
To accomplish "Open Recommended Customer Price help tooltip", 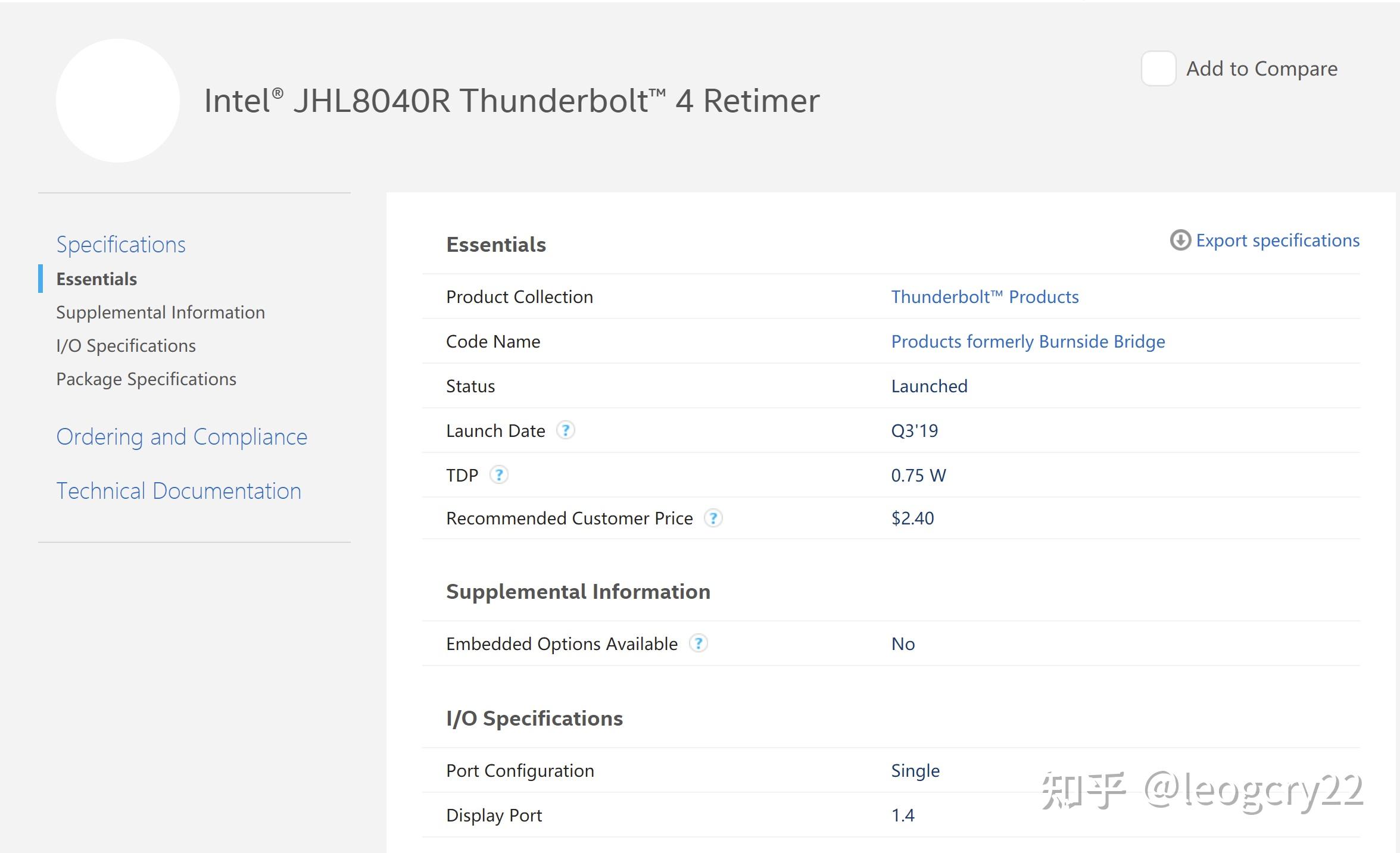I will tap(713, 518).
